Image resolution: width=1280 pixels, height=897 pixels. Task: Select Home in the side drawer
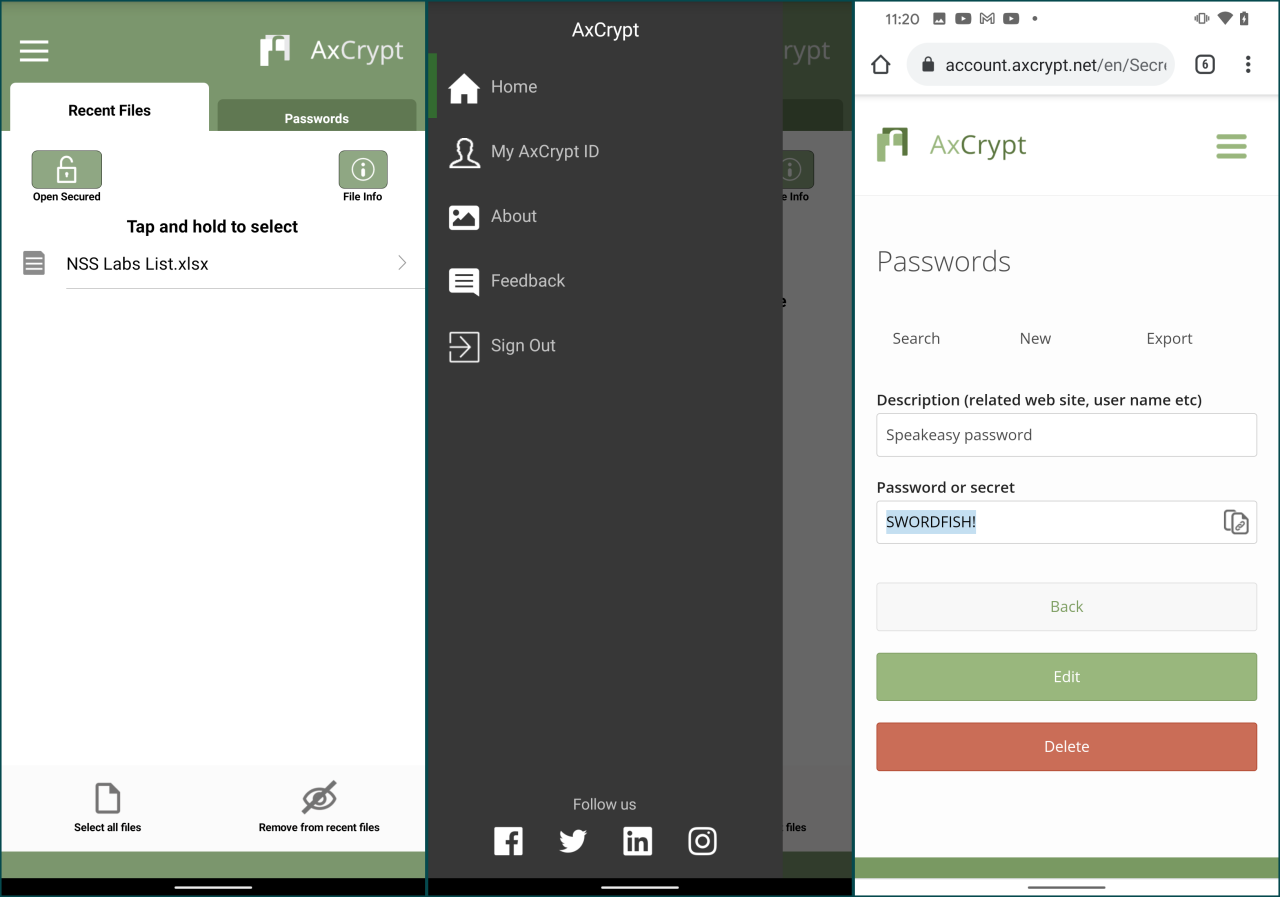604,87
